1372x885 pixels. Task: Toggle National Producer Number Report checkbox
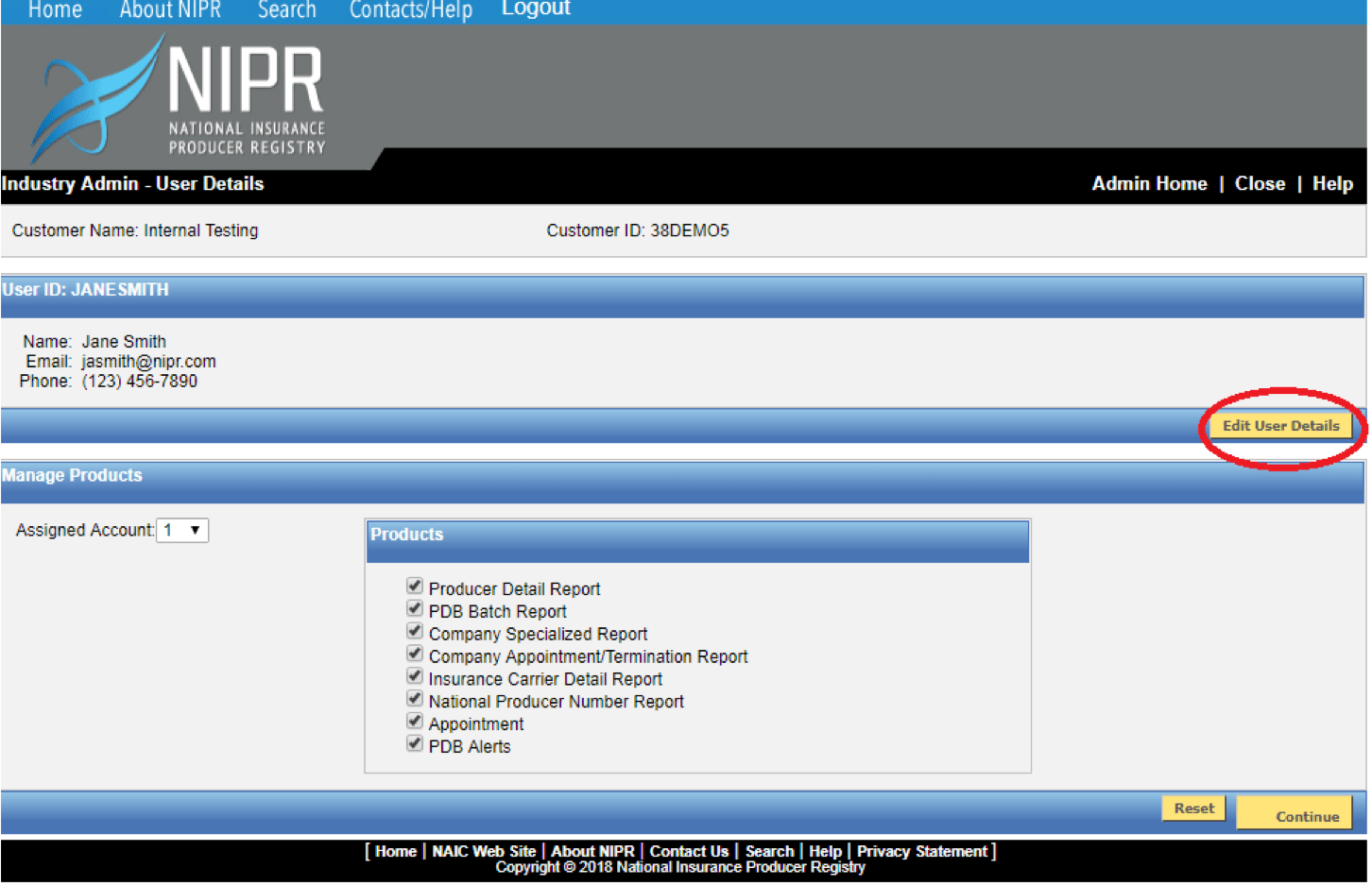point(414,700)
